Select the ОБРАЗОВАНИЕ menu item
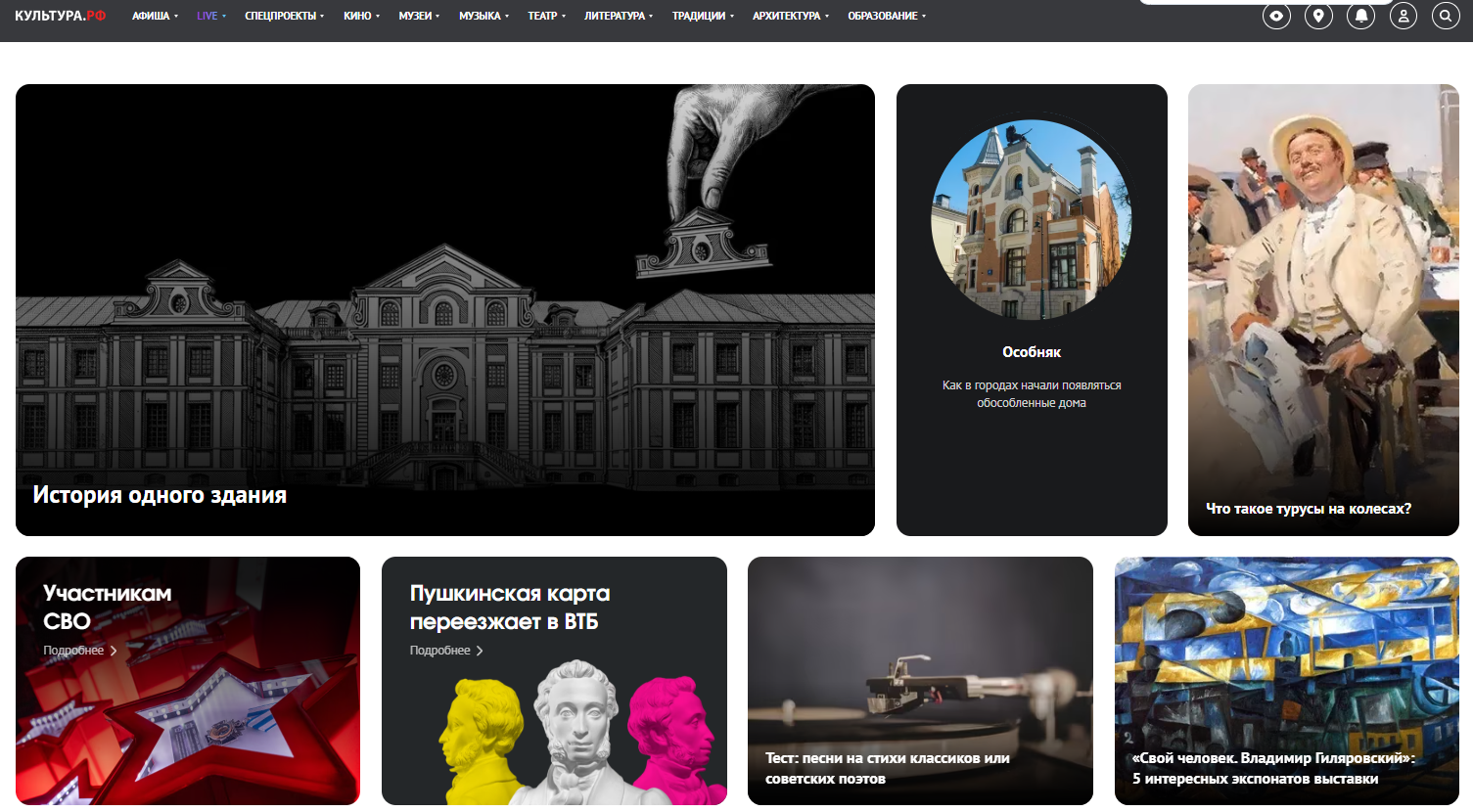The image size is (1473, 812). [x=887, y=16]
